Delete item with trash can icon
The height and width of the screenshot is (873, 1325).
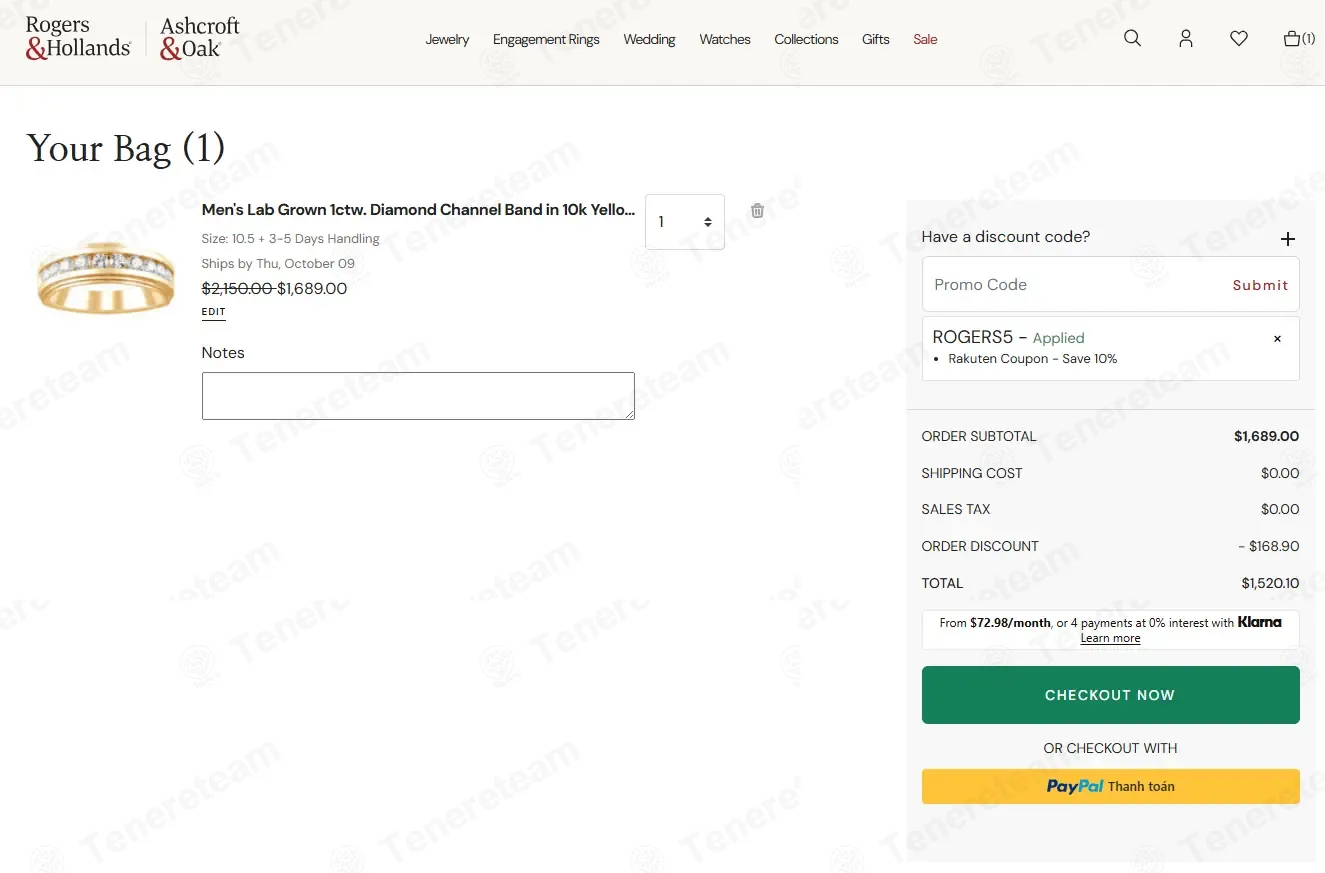tap(757, 210)
